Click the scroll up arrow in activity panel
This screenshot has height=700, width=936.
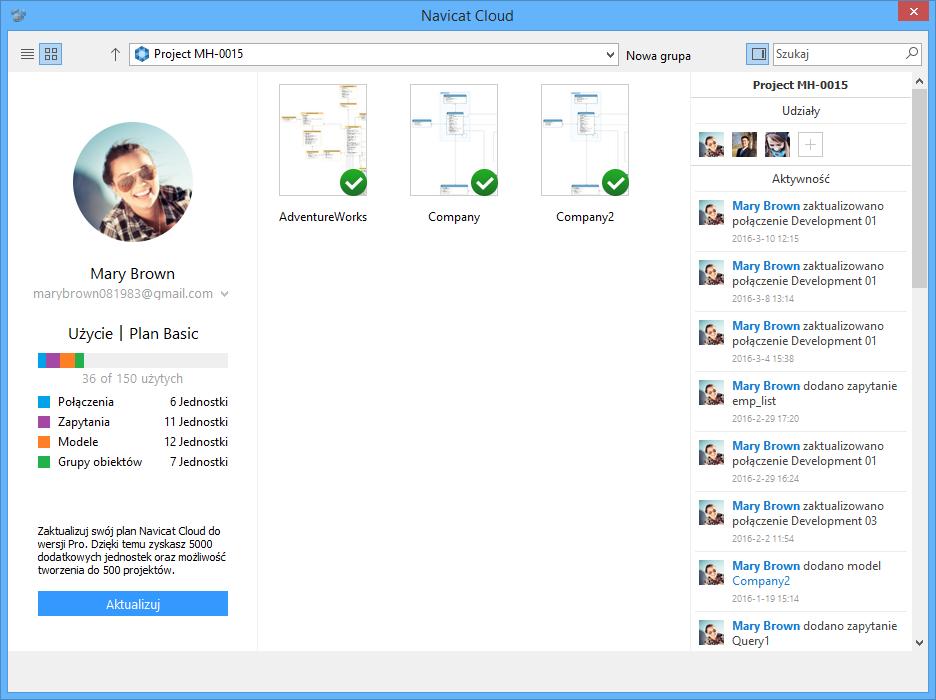point(919,81)
